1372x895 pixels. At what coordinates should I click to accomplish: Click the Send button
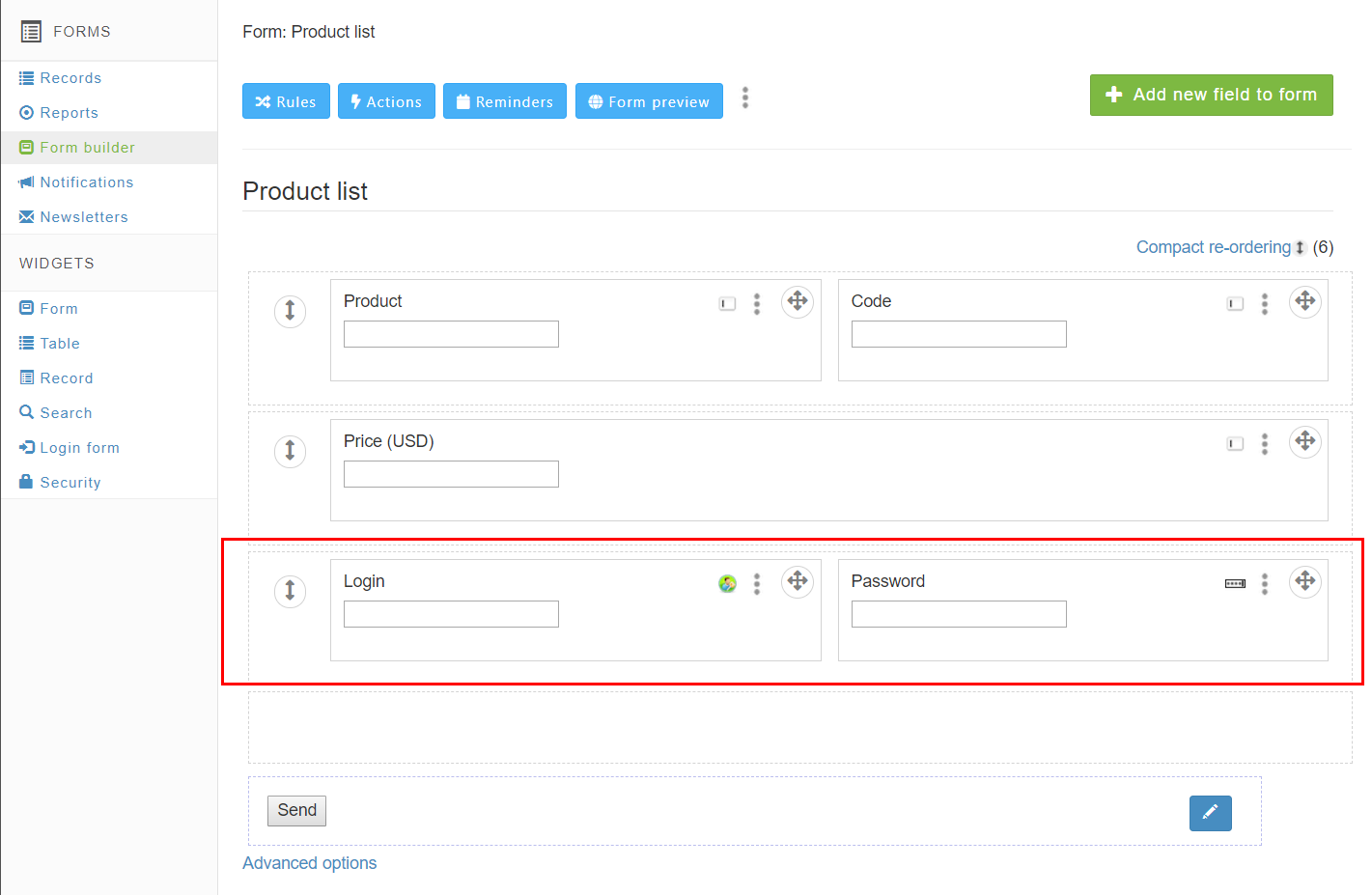click(296, 811)
